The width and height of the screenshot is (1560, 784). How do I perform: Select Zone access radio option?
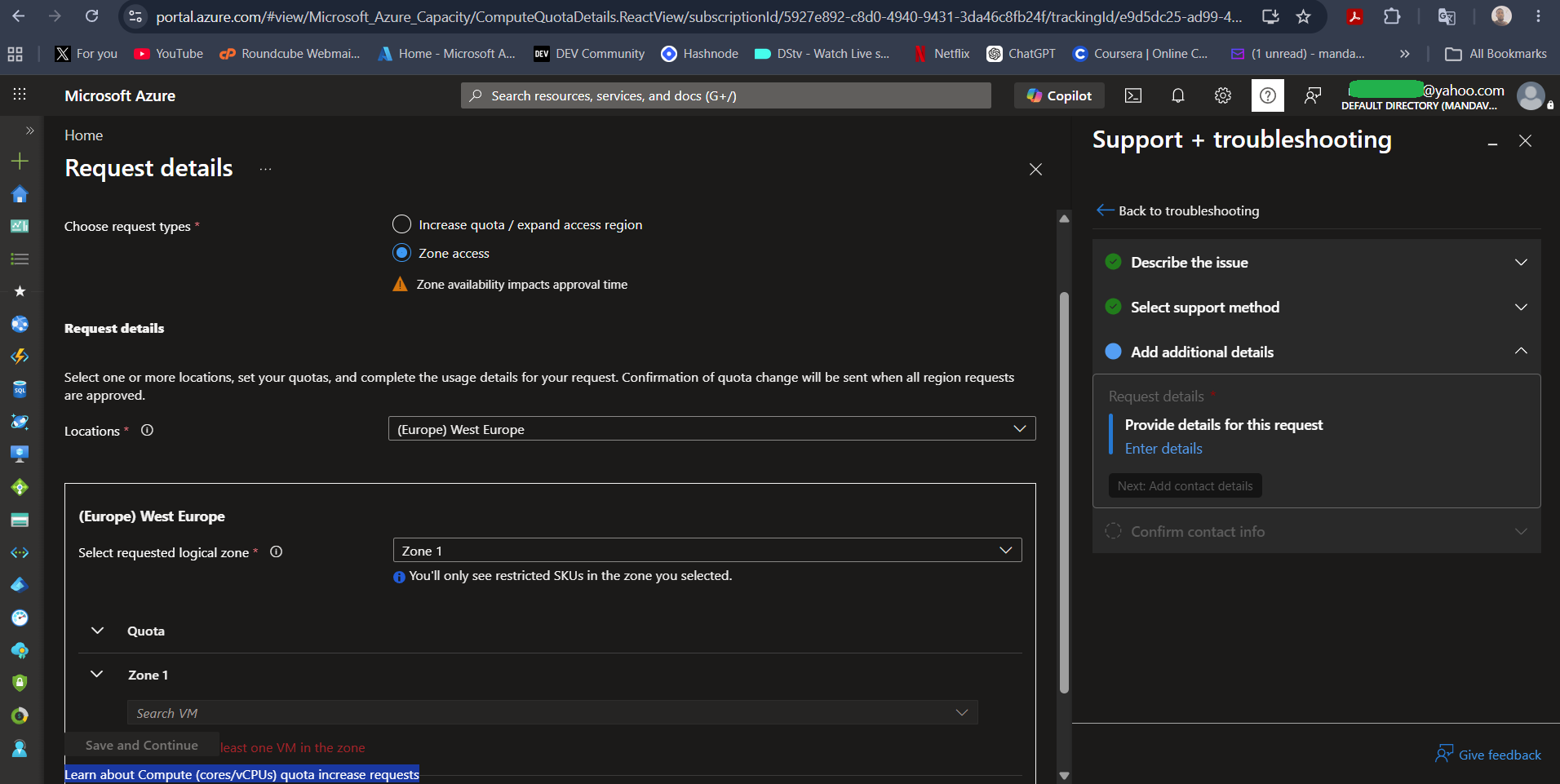click(x=401, y=253)
